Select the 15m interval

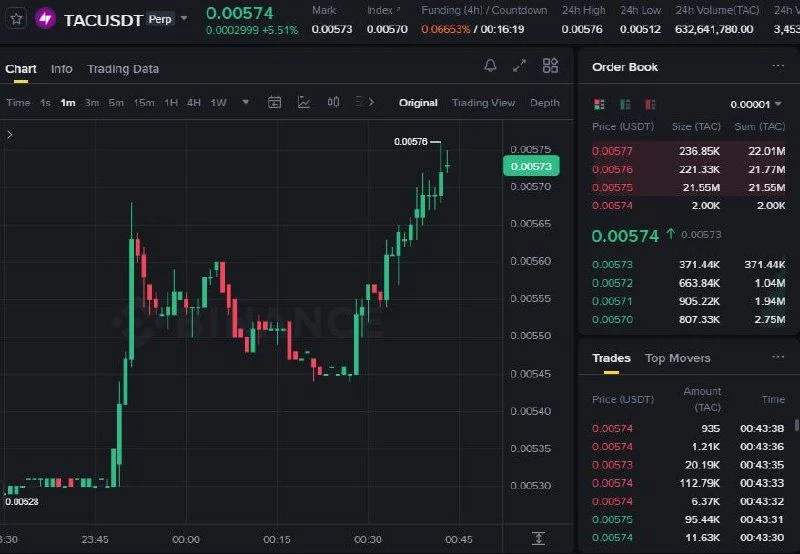(x=144, y=103)
